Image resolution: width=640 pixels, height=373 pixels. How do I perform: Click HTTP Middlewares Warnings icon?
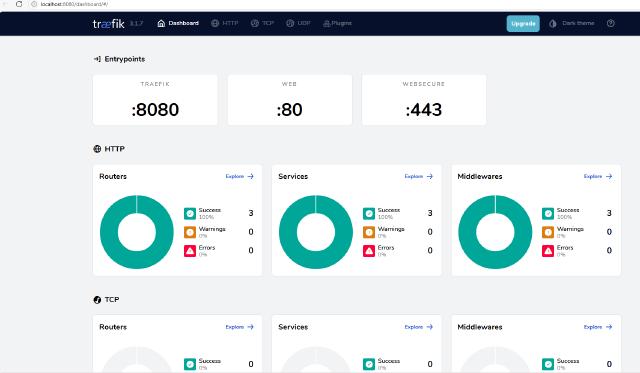click(548, 232)
